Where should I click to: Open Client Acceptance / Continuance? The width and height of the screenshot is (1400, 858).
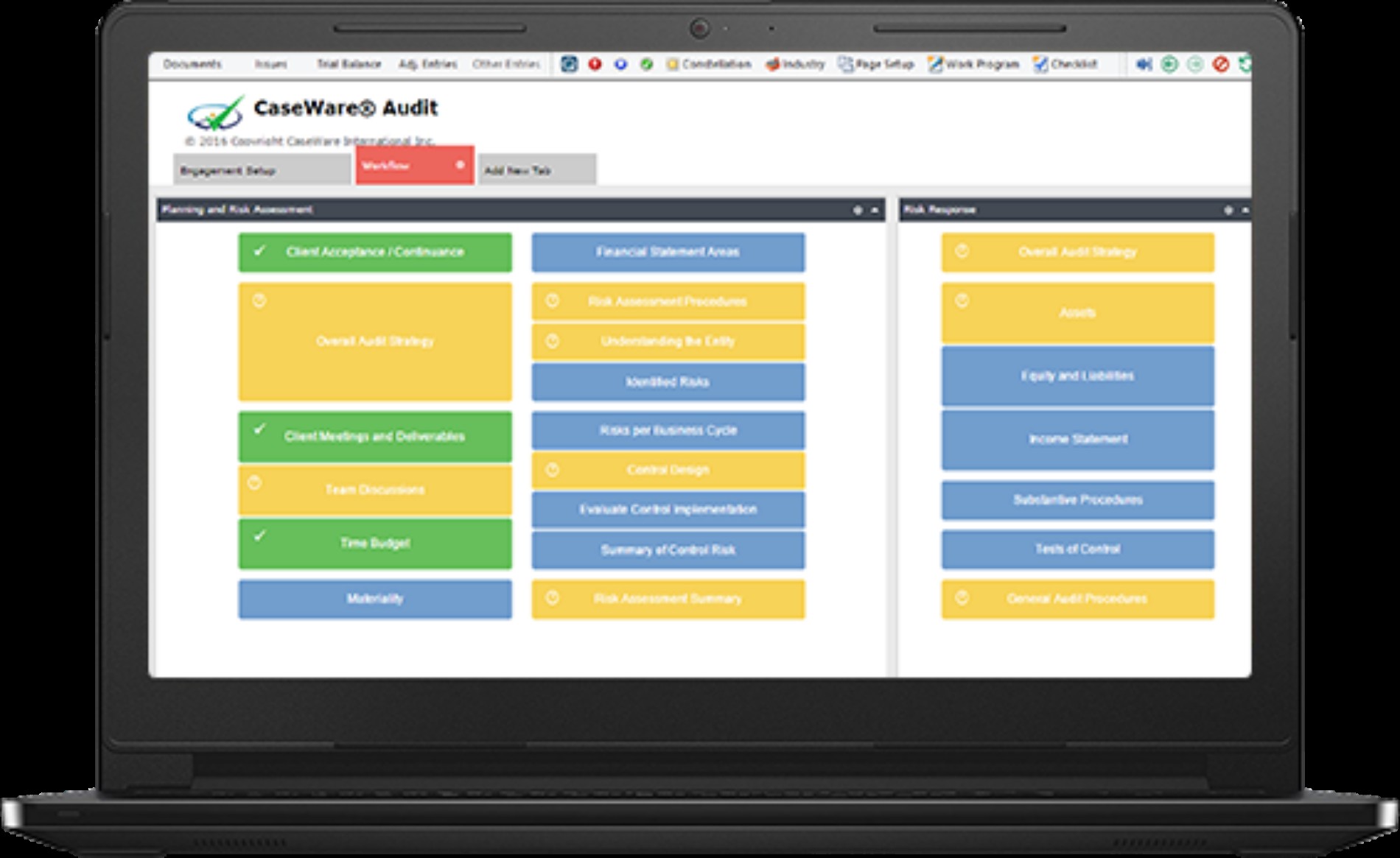coord(375,252)
